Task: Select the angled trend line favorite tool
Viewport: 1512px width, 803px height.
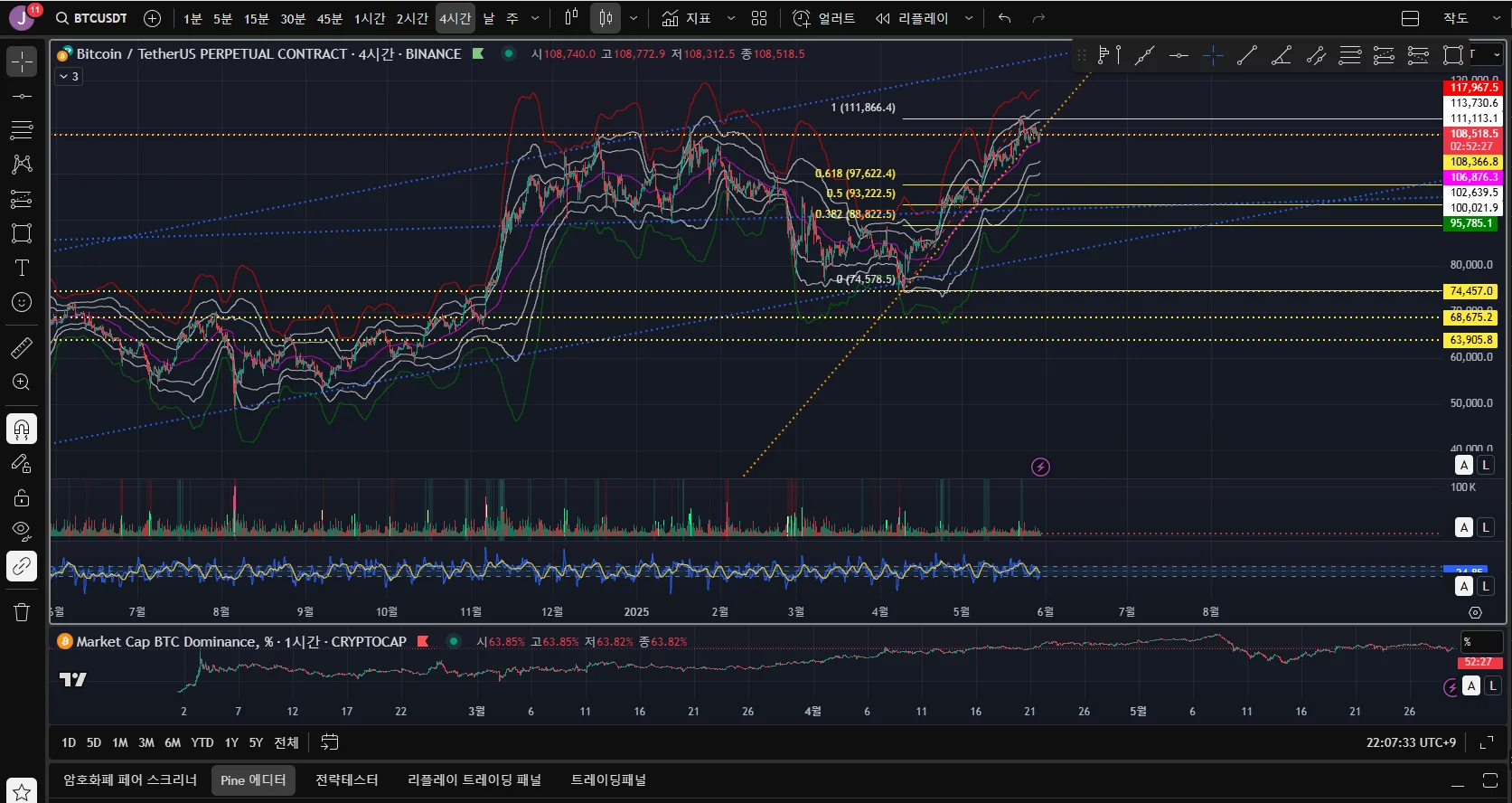Action: [x=1281, y=56]
